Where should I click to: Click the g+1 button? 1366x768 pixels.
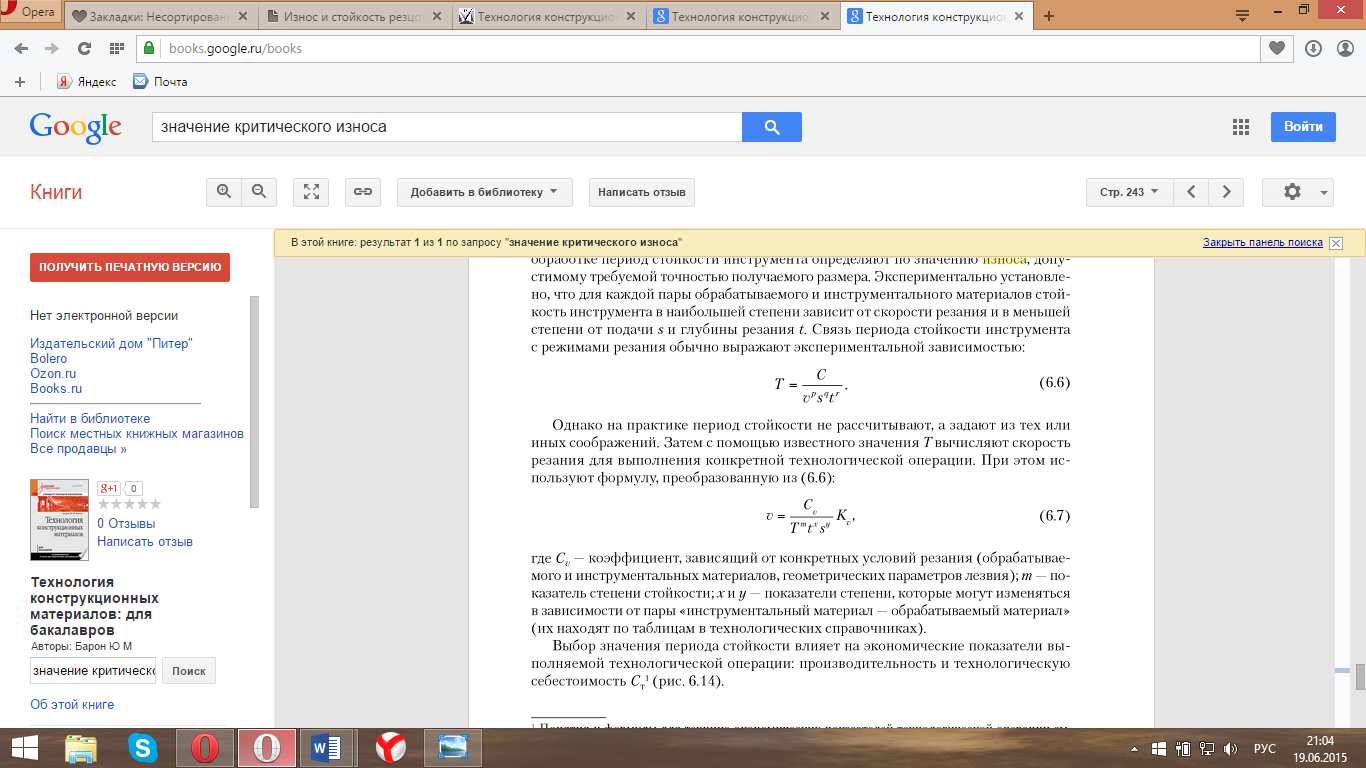pyautogui.click(x=109, y=488)
